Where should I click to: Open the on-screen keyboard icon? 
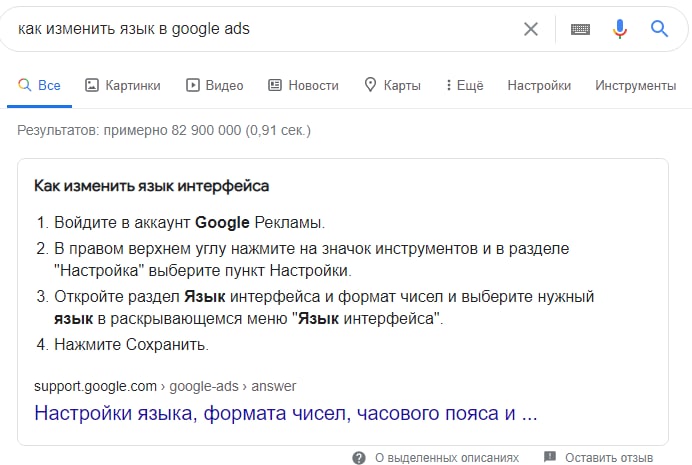point(580,30)
